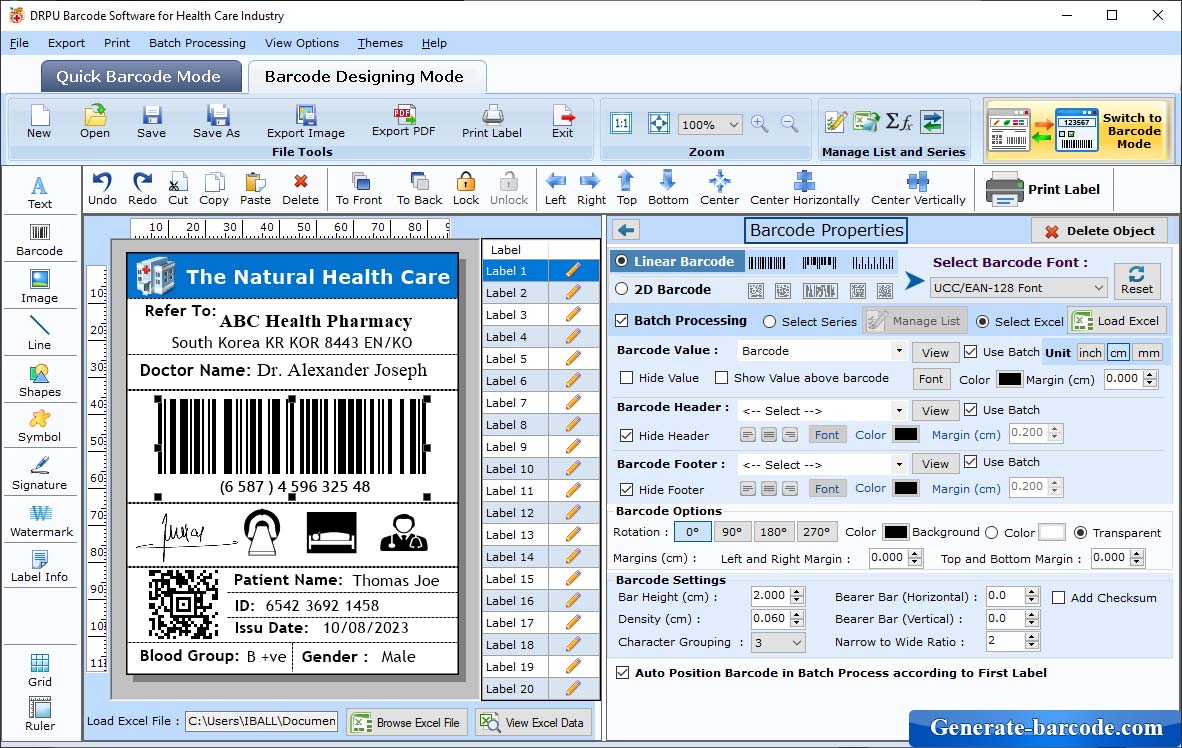Open the Batch Processing menu
The image size is (1182, 748).
coord(198,43)
